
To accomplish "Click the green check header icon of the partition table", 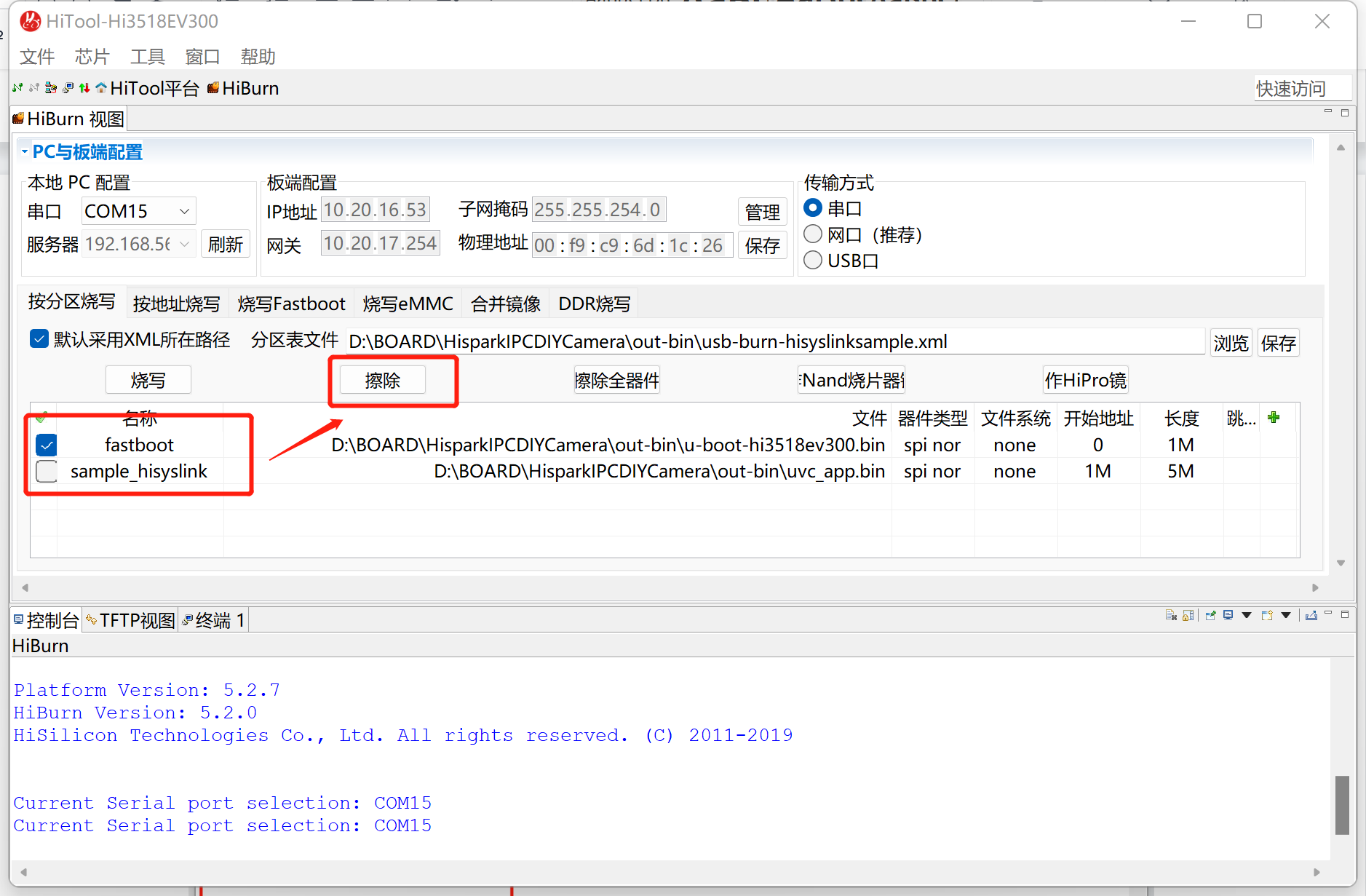I will 41,417.
